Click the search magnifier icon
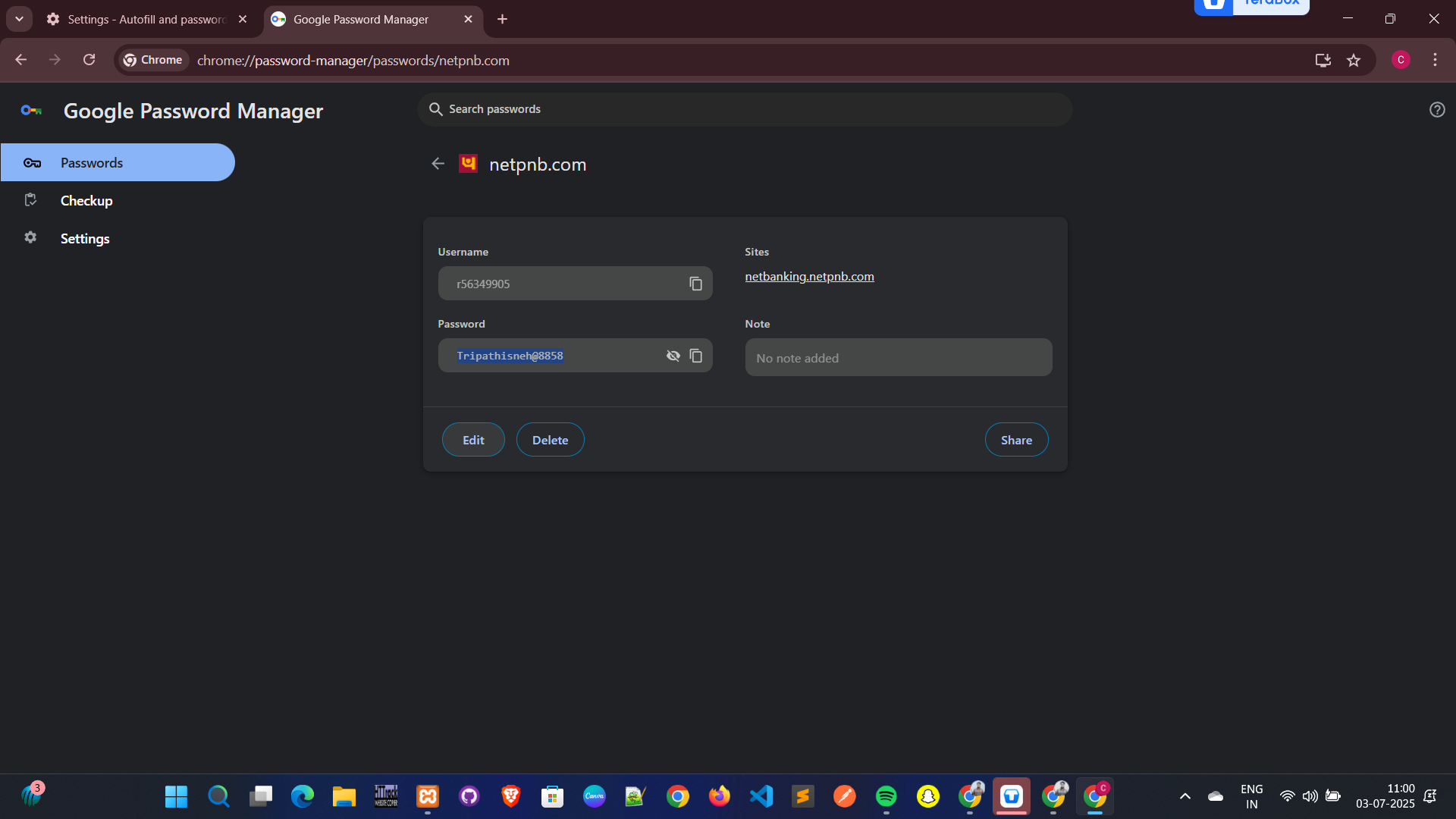This screenshot has width=1456, height=819. pyautogui.click(x=436, y=109)
